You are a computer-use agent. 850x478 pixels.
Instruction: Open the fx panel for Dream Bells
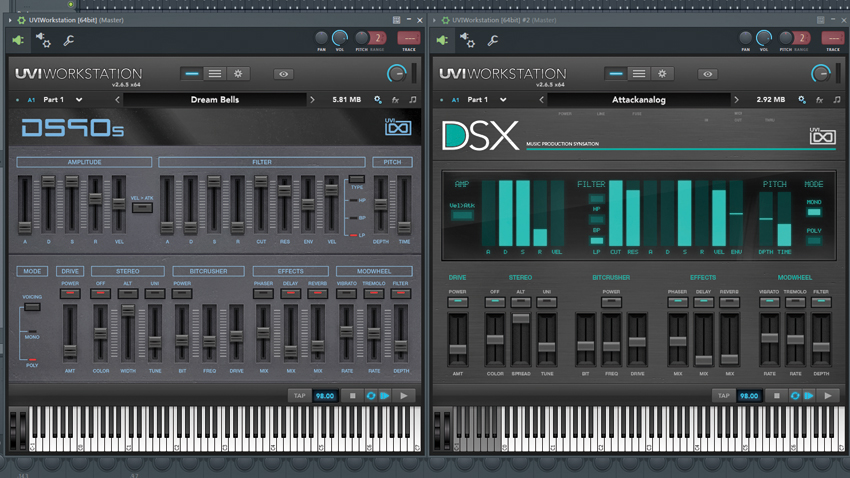coord(395,100)
